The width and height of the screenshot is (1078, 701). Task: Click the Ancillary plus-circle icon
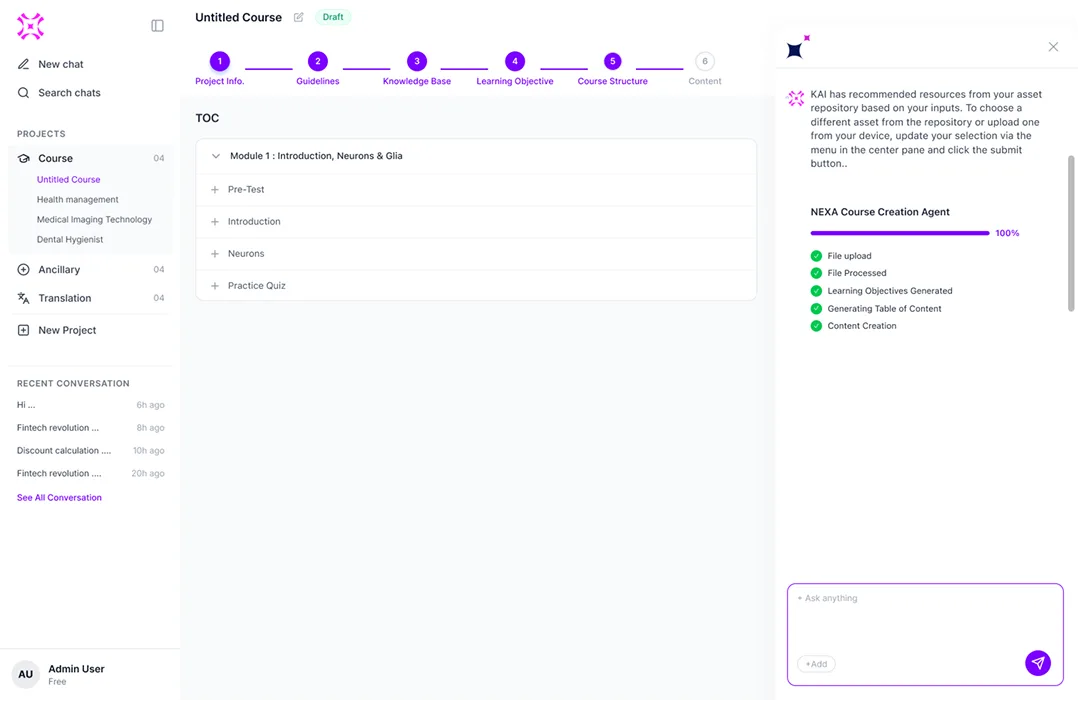pos(23,269)
